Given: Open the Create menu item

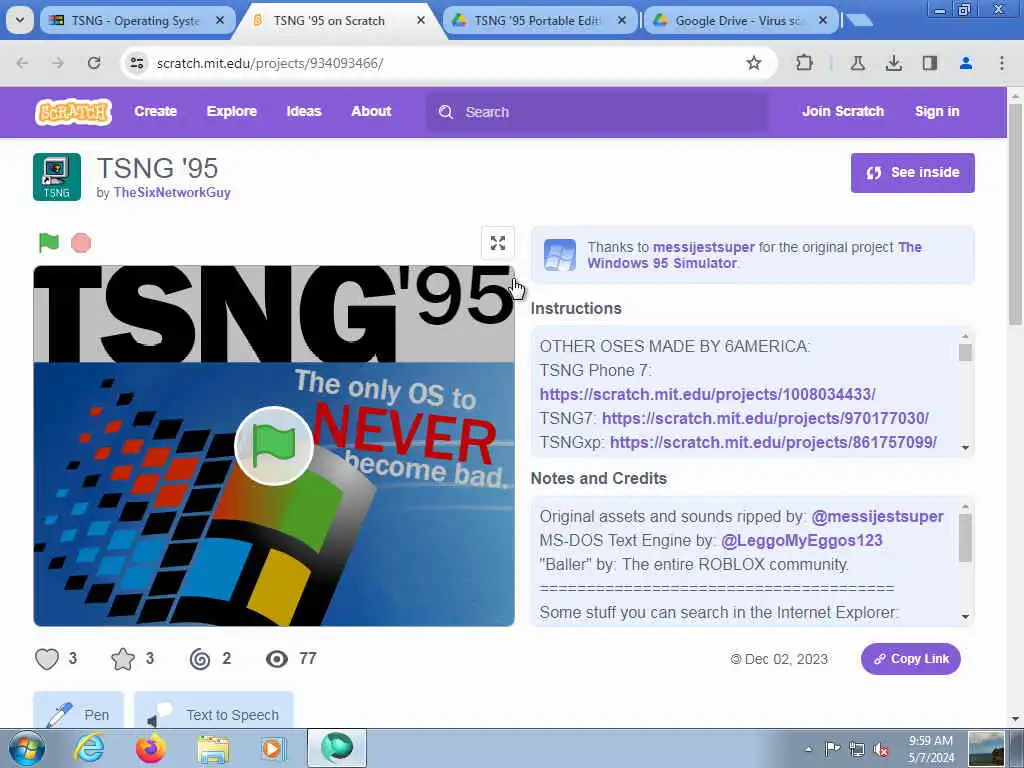Looking at the screenshot, I should pos(155,112).
